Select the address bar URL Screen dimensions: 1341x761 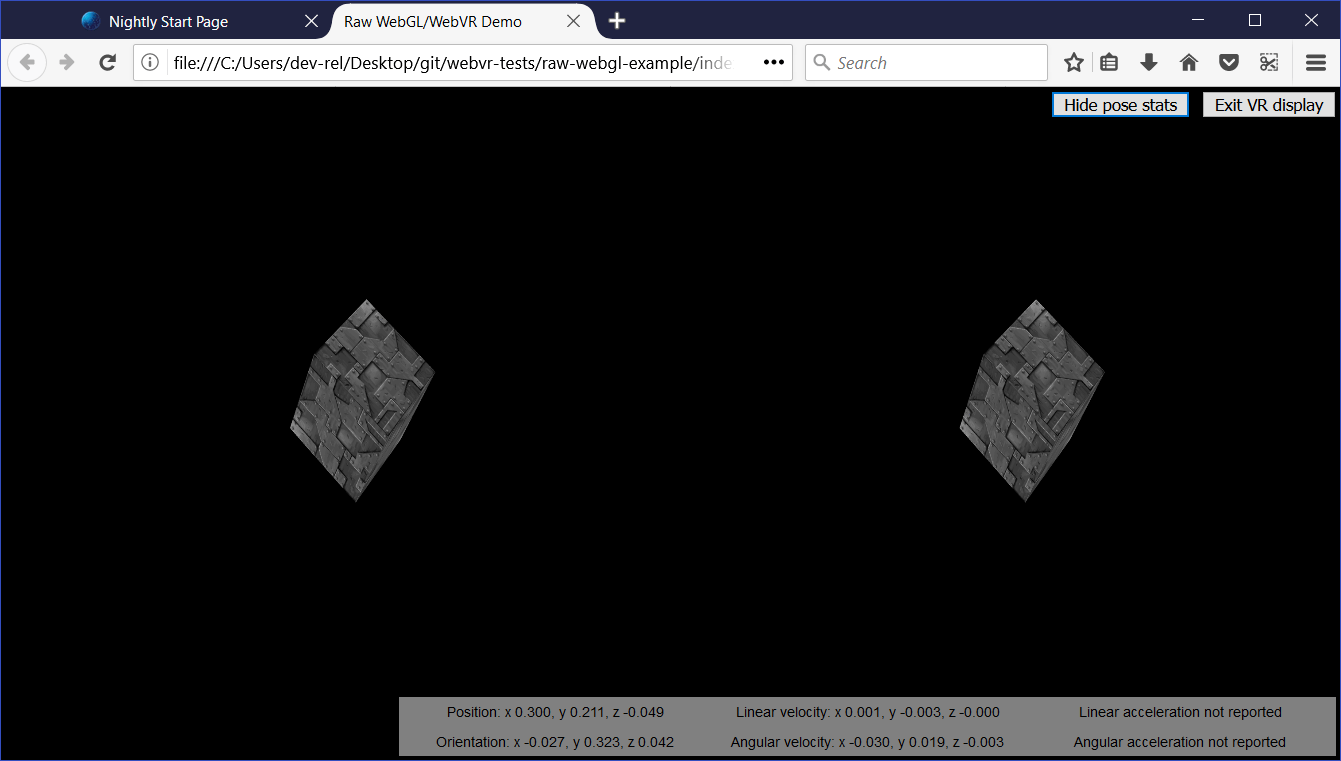click(450, 62)
